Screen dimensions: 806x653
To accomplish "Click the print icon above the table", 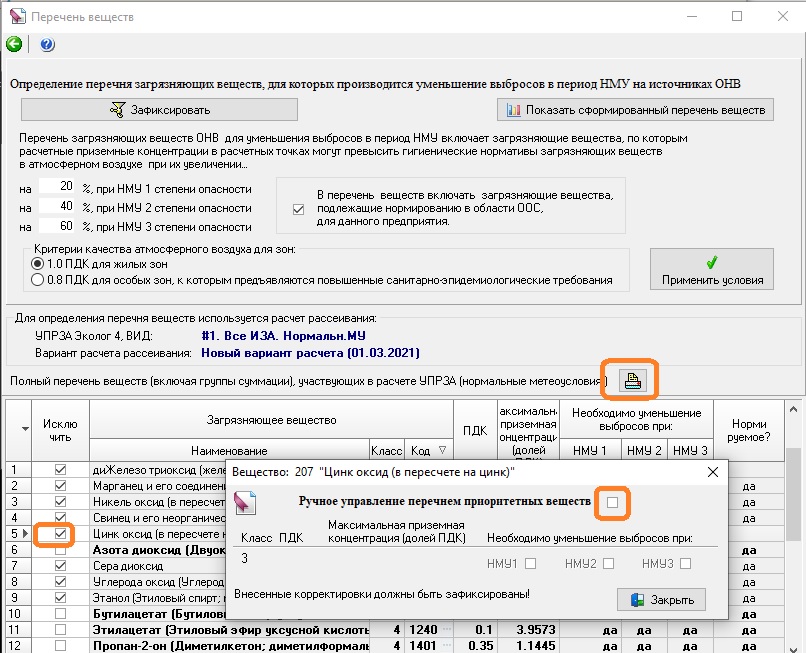I will pyautogui.click(x=632, y=380).
